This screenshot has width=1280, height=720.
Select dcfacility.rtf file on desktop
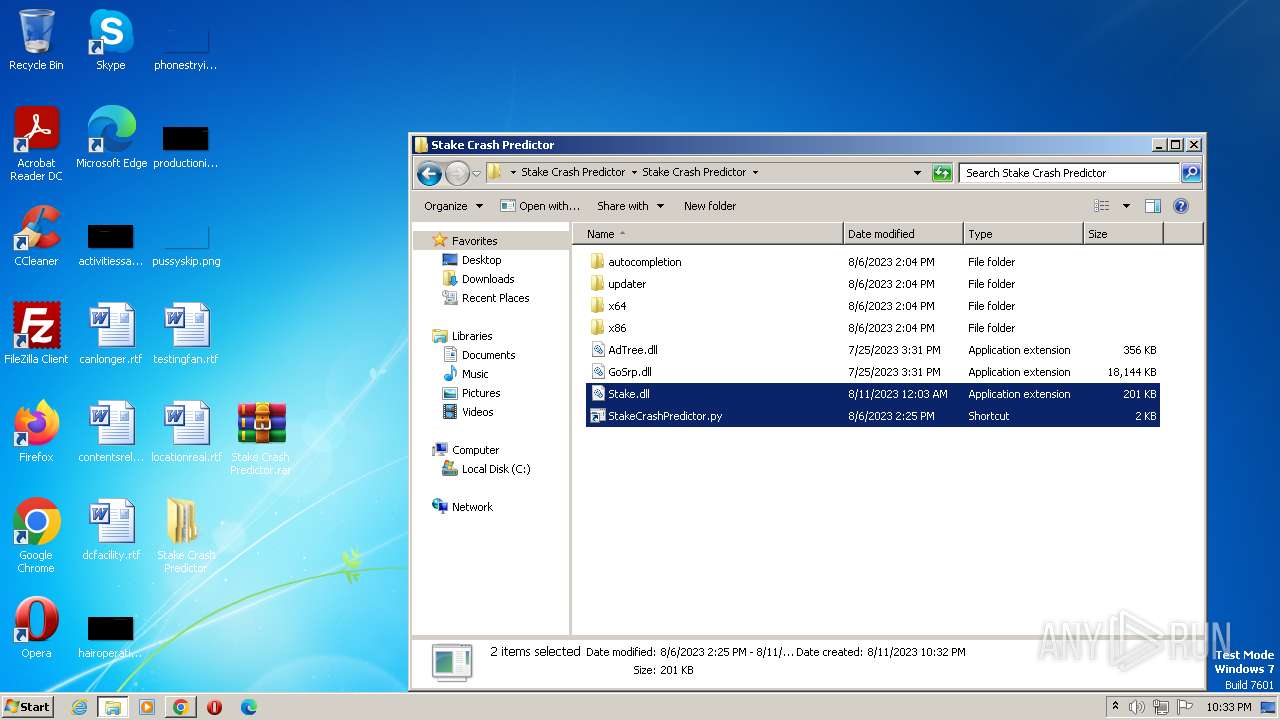coord(111,530)
